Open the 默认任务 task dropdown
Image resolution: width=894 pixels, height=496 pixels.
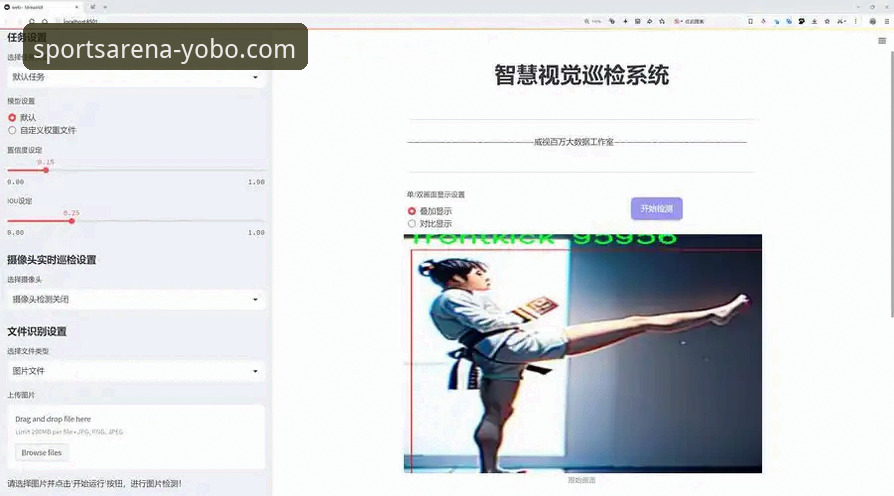click(136, 77)
